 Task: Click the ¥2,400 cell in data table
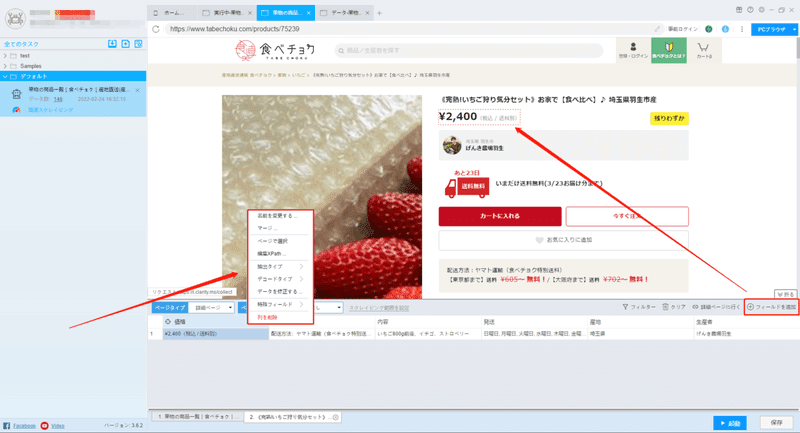pyautogui.click(x=215, y=334)
